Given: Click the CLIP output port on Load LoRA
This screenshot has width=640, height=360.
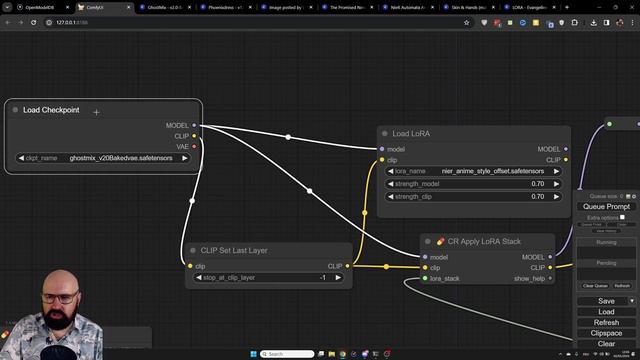Looking at the screenshot, I should click(x=566, y=160).
